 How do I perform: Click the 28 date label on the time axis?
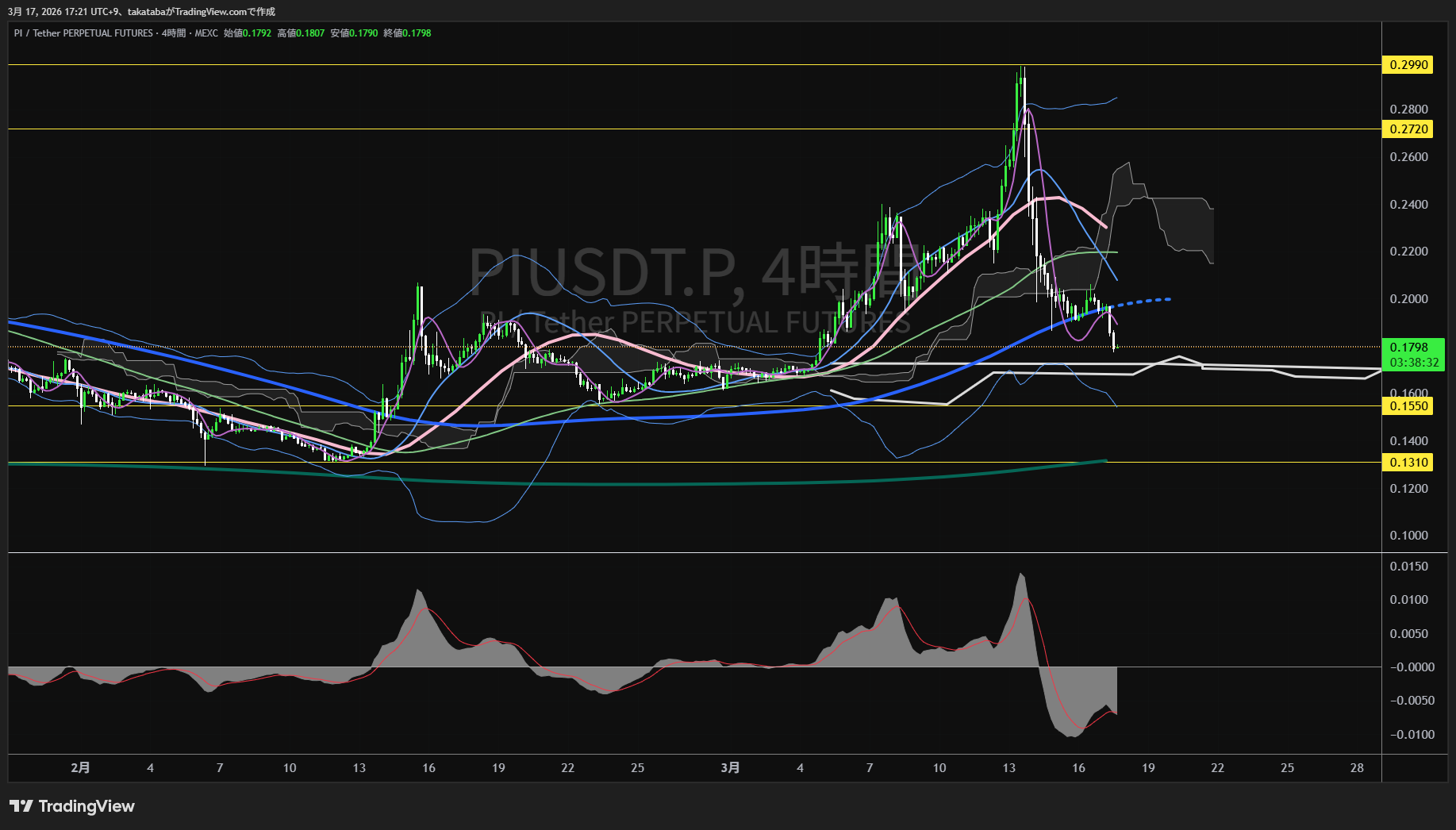tap(1357, 768)
